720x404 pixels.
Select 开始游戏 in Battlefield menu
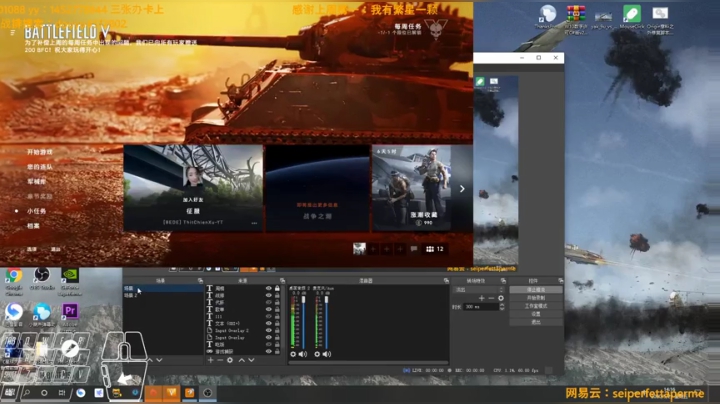pyautogui.click(x=39, y=152)
